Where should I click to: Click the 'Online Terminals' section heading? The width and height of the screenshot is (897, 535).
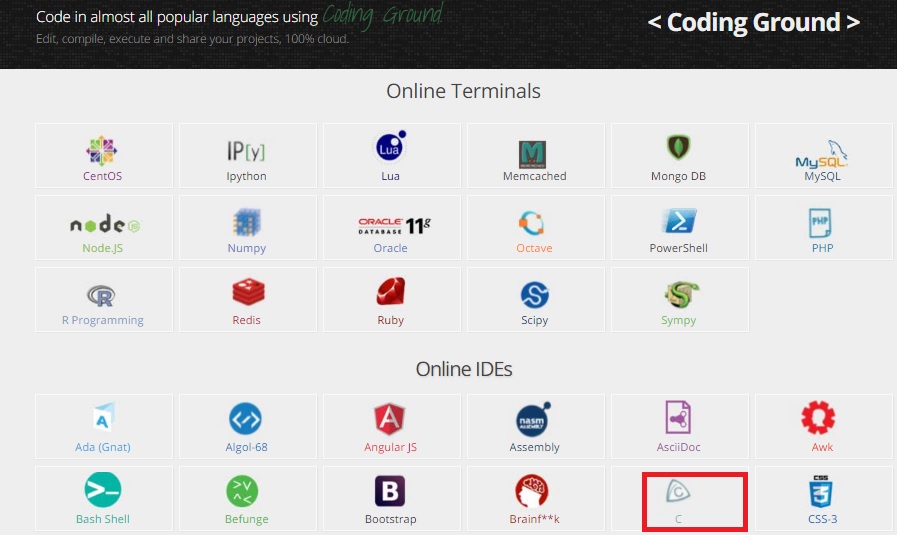point(463,91)
